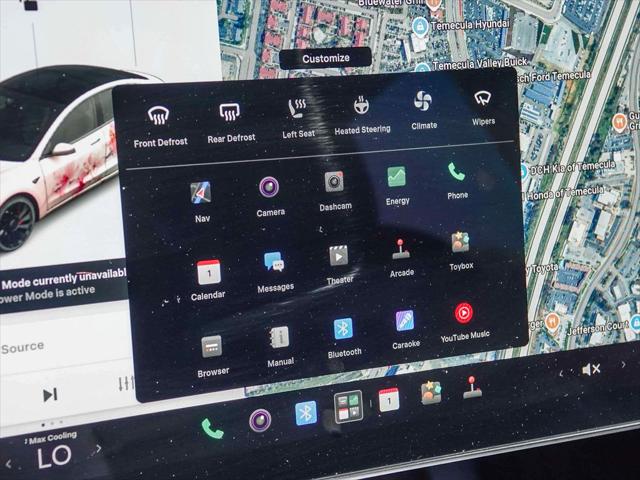This screenshot has height=480, width=640.
Task: Click the Customize button
Action: (325, 58)
